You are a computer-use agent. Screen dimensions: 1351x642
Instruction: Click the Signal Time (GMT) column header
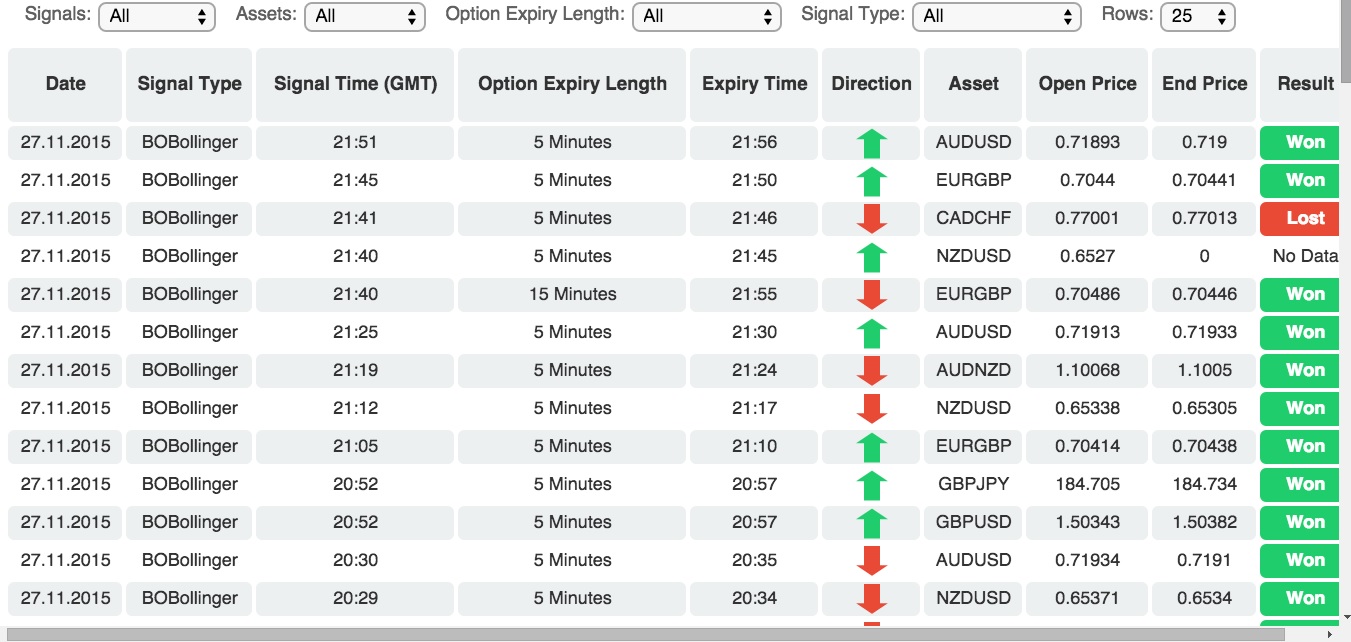click(356, 84)
